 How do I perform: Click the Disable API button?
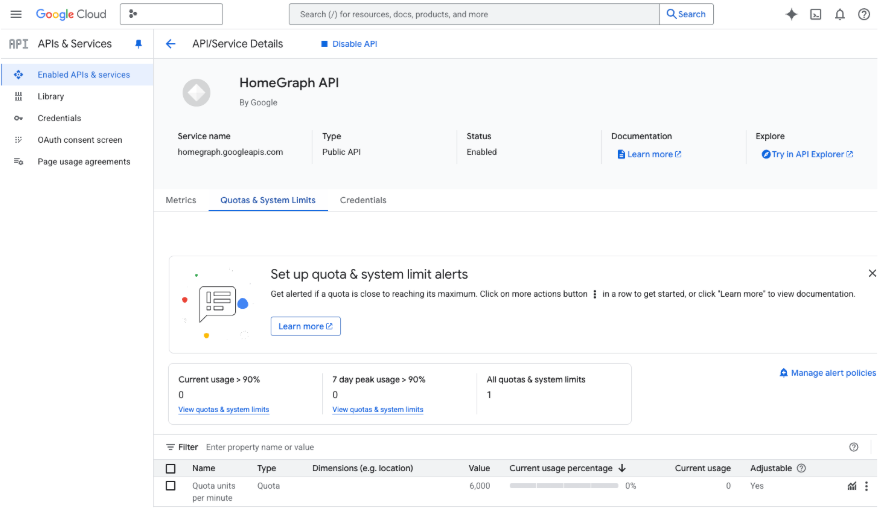click(348, 44)
